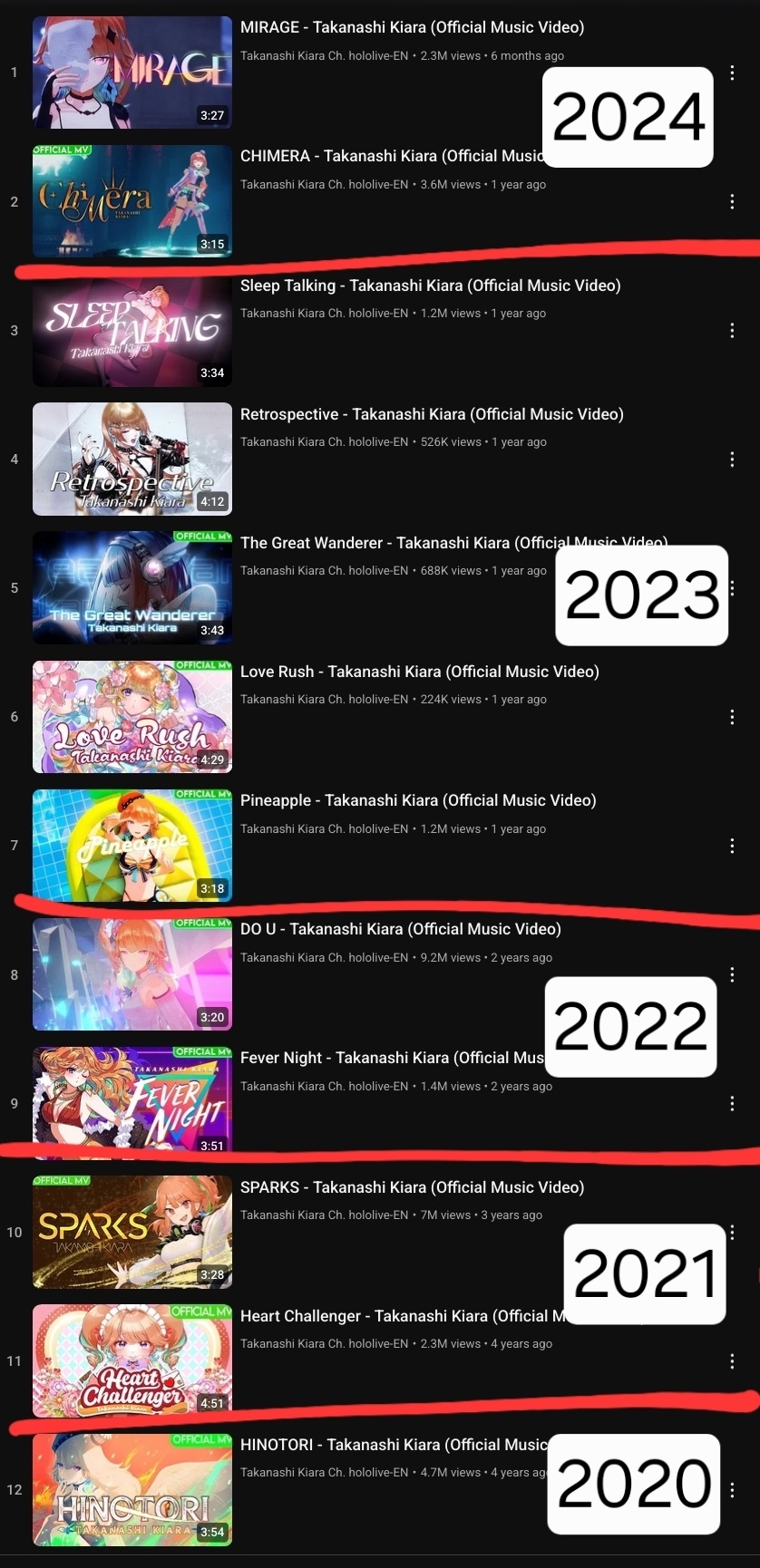This screenshot has width=760, height=1568.
Task: Play the Pineapple video thumbnail
Action: [x=132, y=846]
